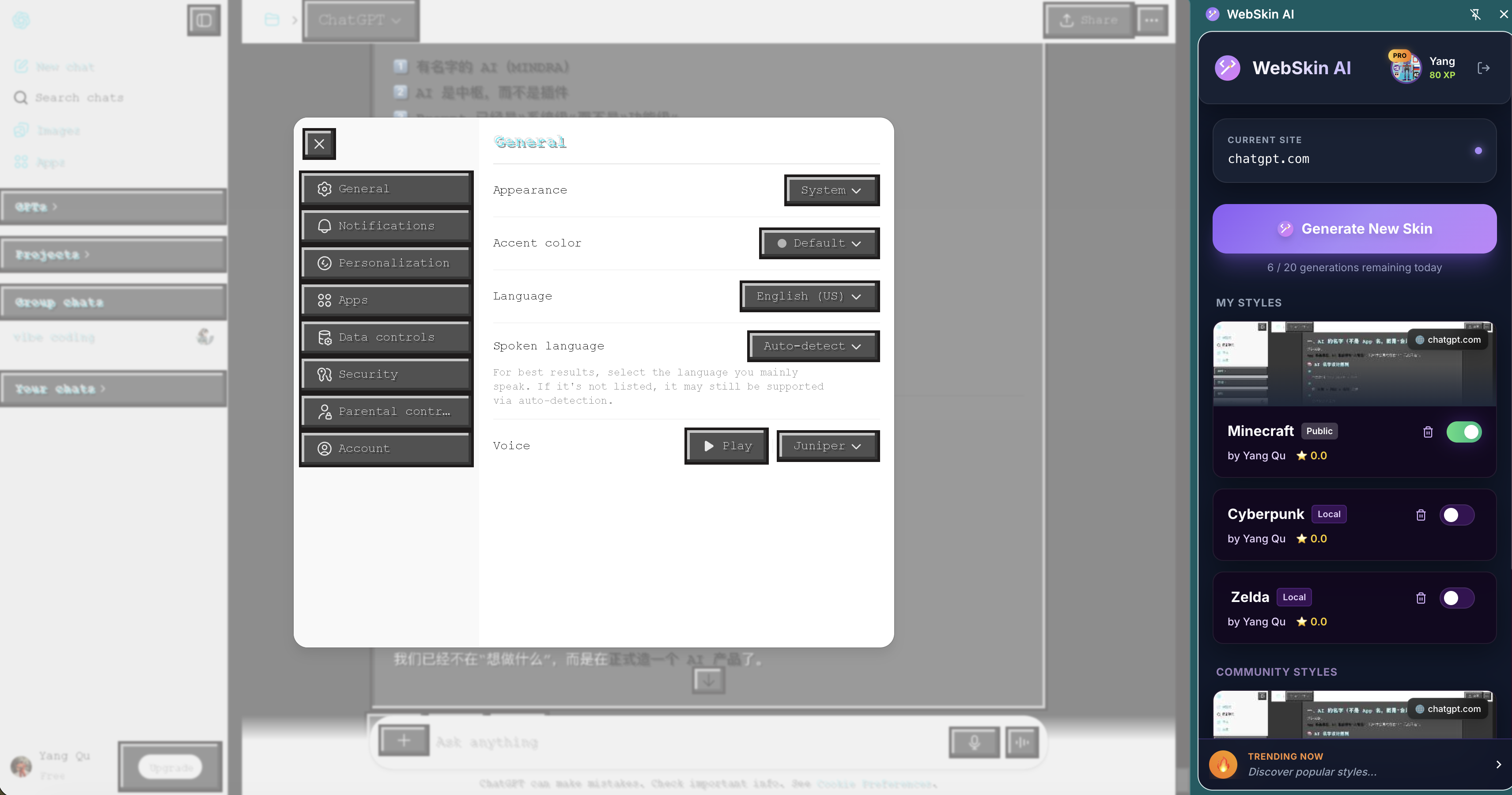Disable the Minecraft style toggle
Viewport: 1512px width, 795px height.
1463,432
